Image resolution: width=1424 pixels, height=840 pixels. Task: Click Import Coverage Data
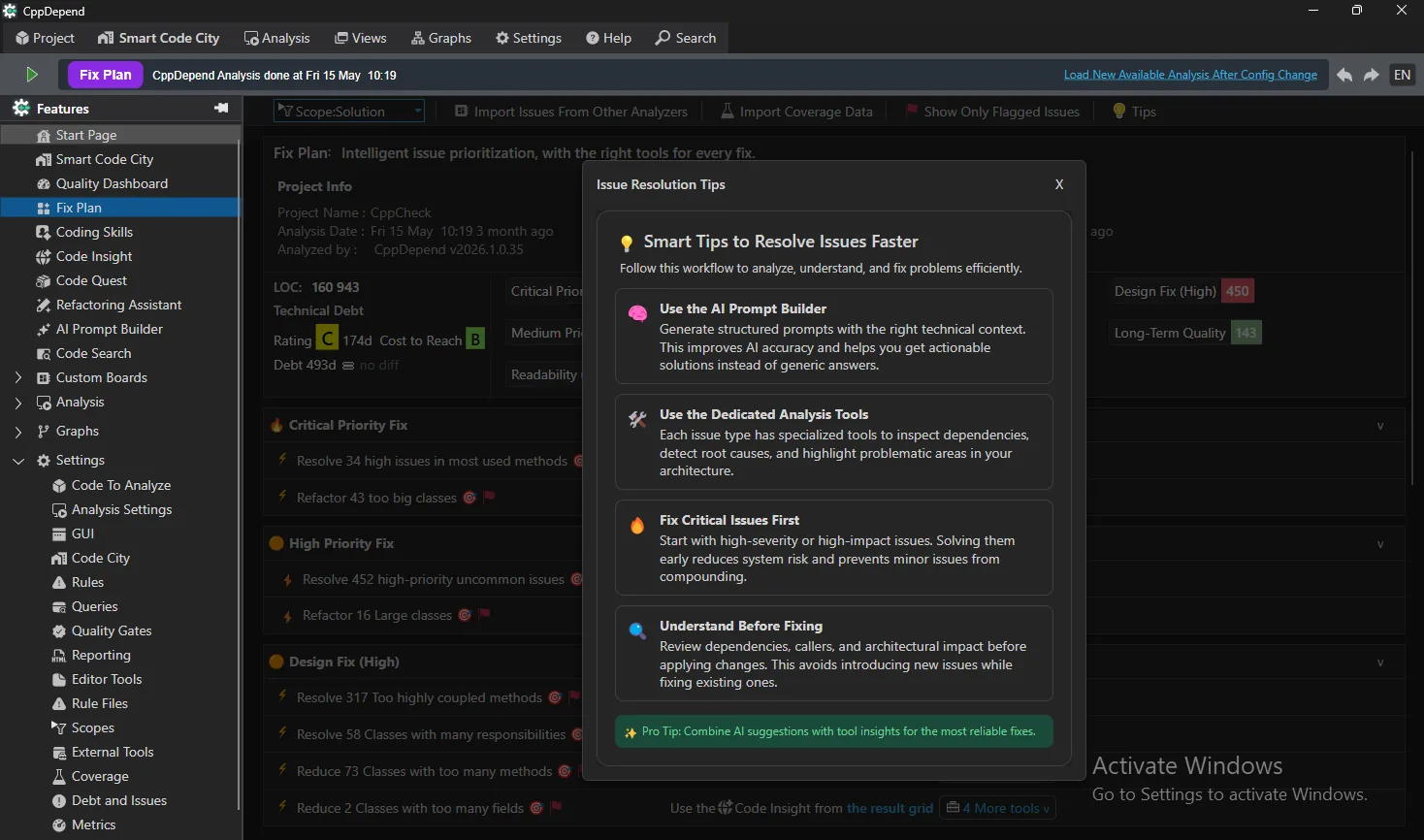tap(796, 112)
